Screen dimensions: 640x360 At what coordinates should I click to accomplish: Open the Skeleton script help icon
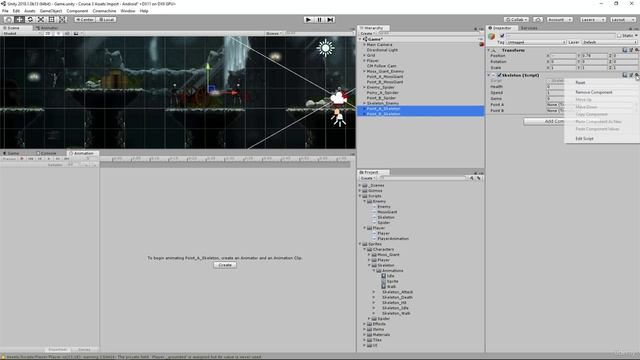pos(624,75)
